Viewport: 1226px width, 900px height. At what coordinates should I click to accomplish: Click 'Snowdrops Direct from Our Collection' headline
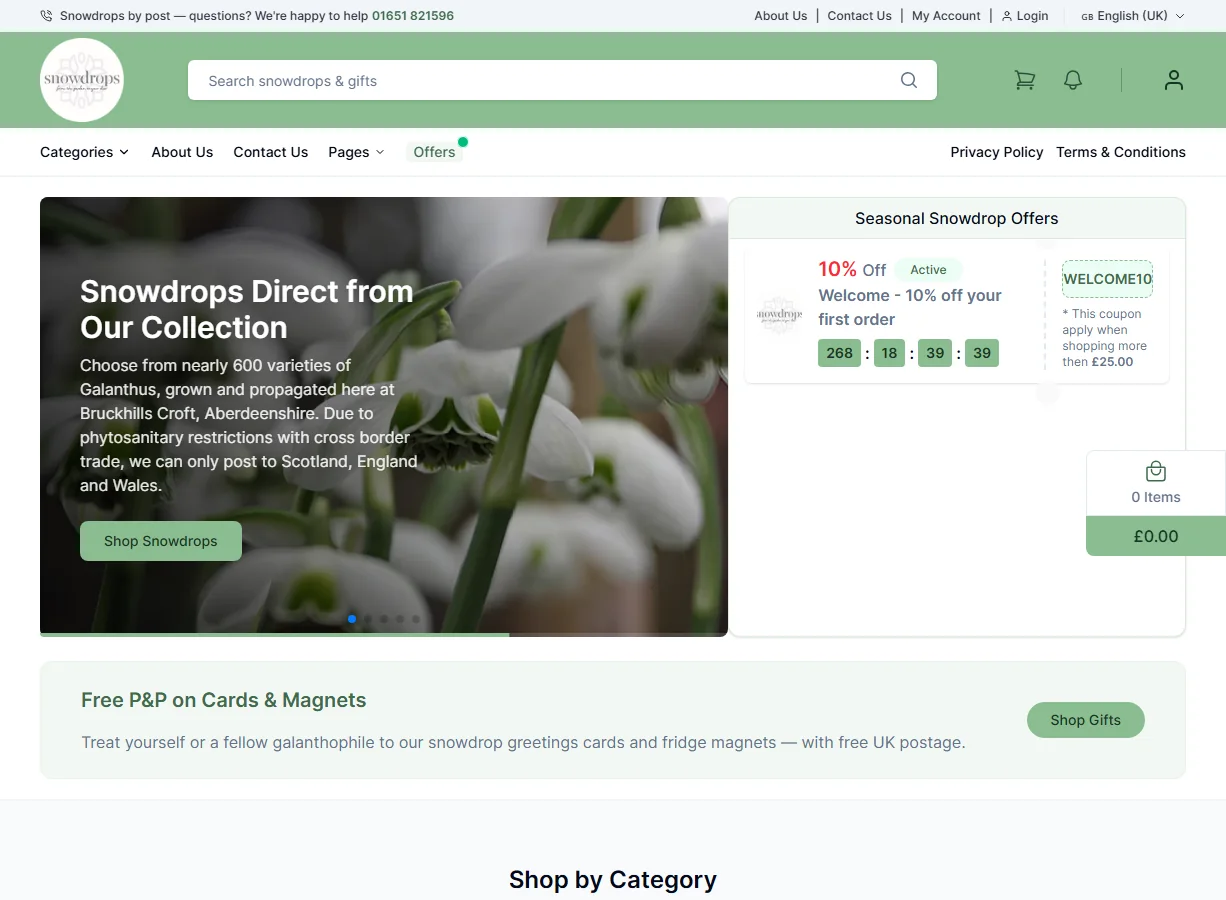point(247,309)
